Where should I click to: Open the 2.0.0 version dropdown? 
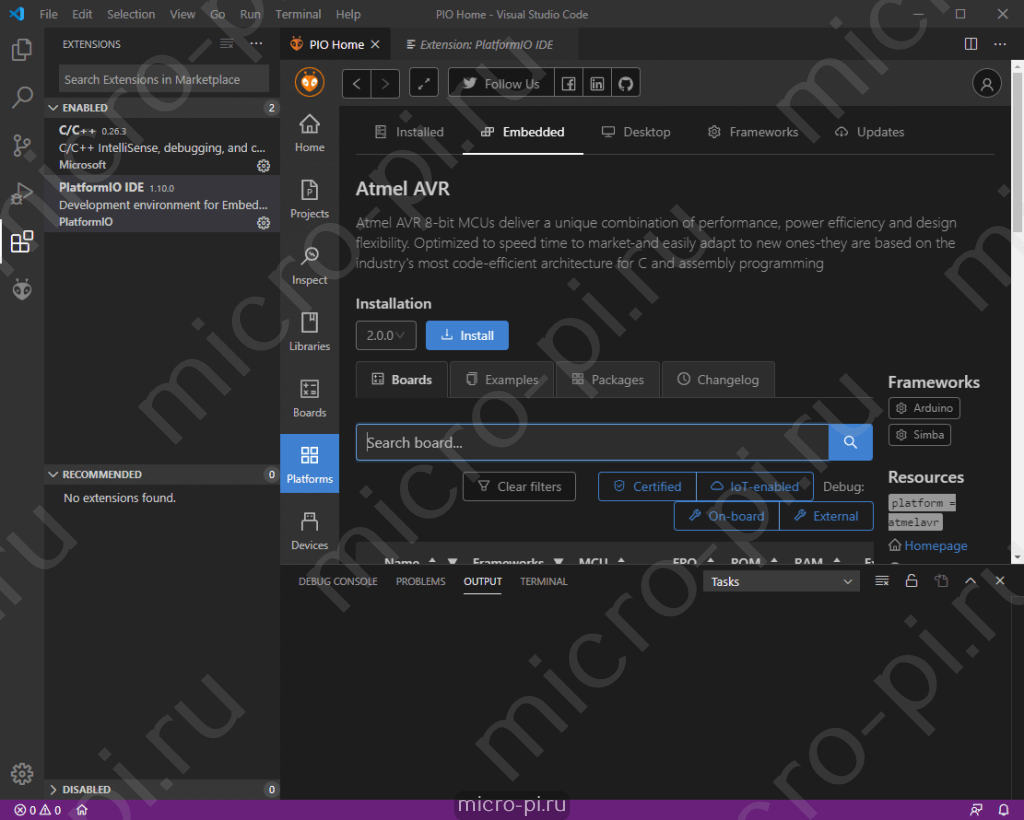pyautogui.click(x=385, y=335)
